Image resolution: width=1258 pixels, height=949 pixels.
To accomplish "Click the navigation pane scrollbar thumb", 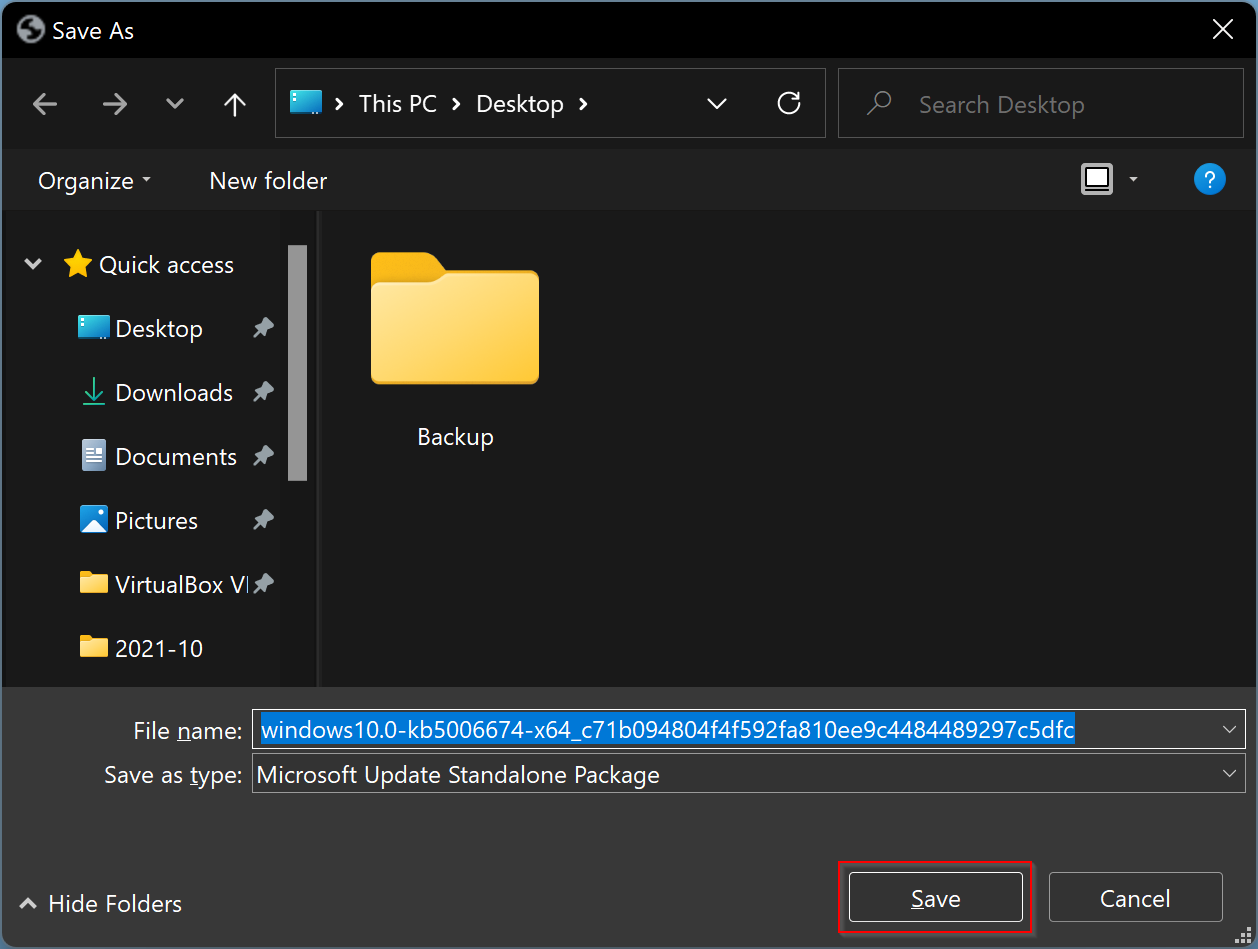I will tap(297, 363).
